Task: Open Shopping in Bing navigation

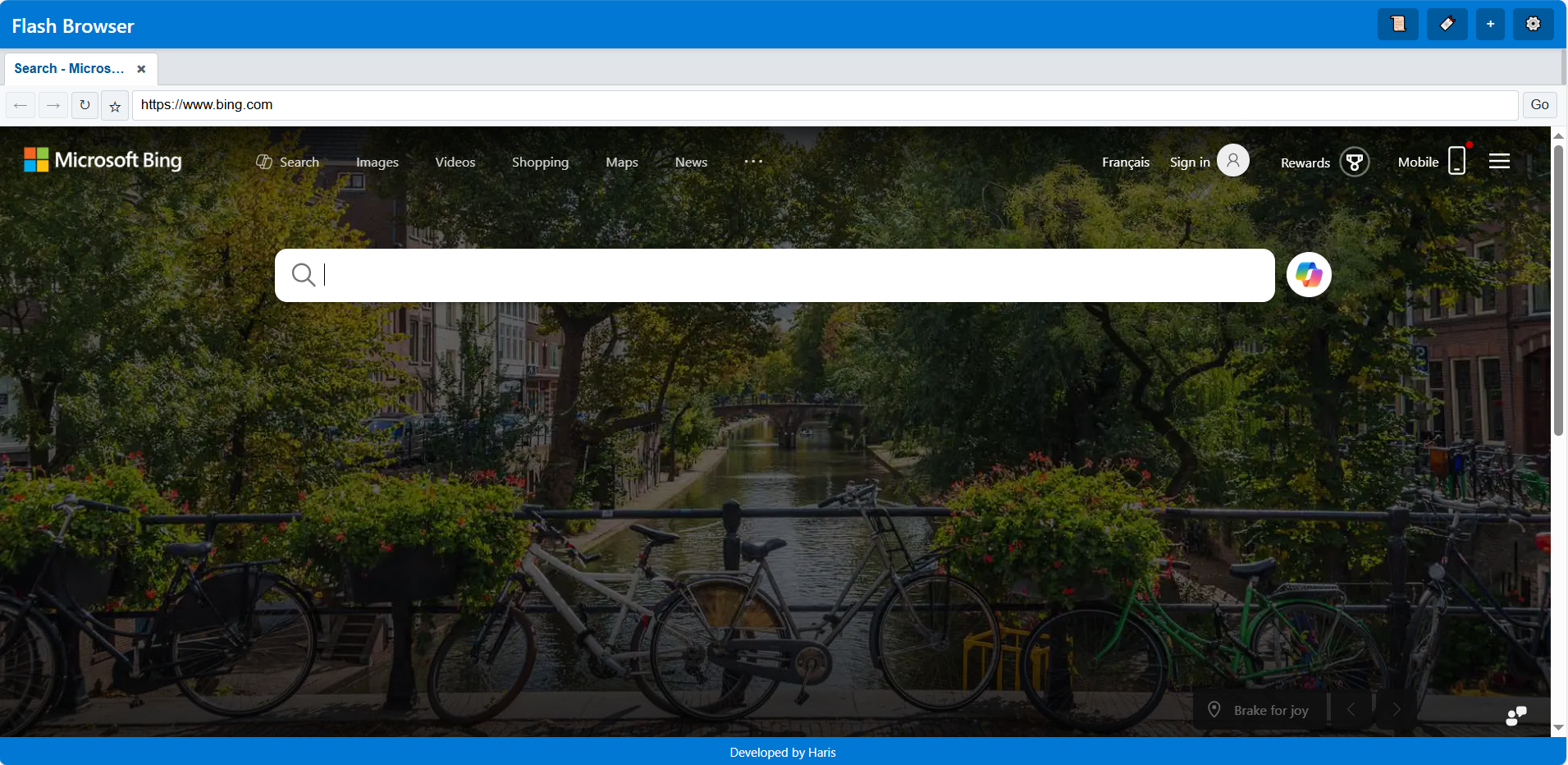Action: tap(540, 163)
